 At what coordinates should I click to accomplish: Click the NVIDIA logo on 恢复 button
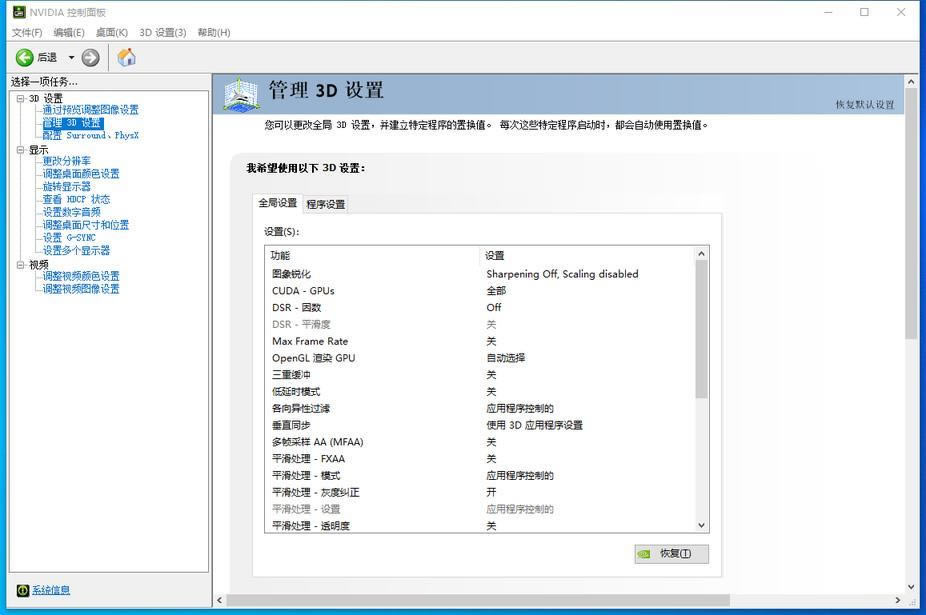[644, 554]
